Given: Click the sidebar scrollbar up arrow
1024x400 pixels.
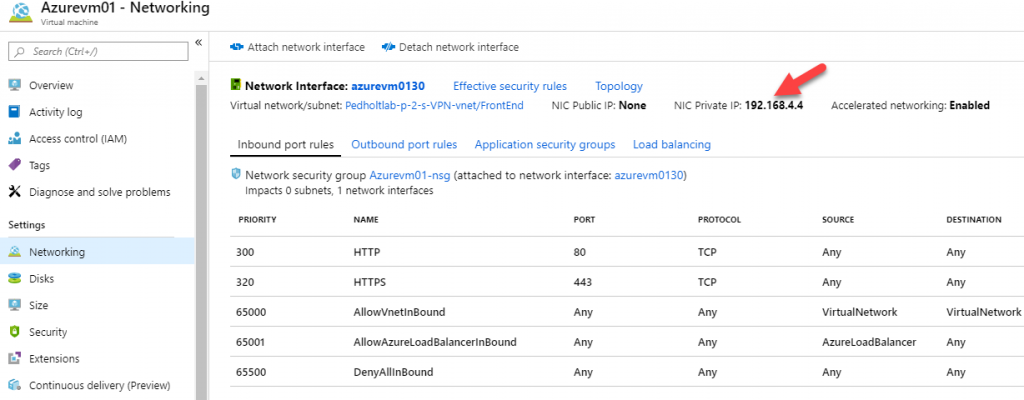Looking at the screenshot, I should [201, 78].
